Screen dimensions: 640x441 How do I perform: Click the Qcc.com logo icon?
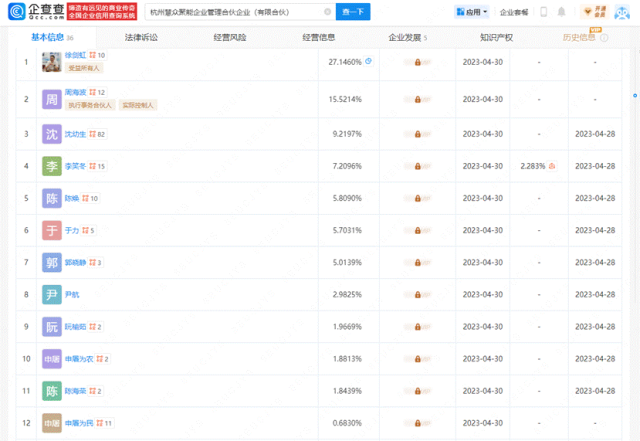pyautogui.click(x=17, y=12)
